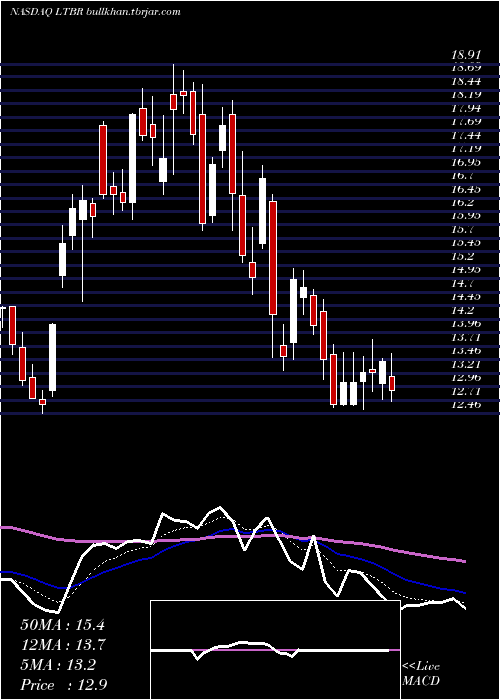The width and height of the screenshot is (500, 700).
Task: Click the 16.7 price axis label
Action: [x=463, y=175]
